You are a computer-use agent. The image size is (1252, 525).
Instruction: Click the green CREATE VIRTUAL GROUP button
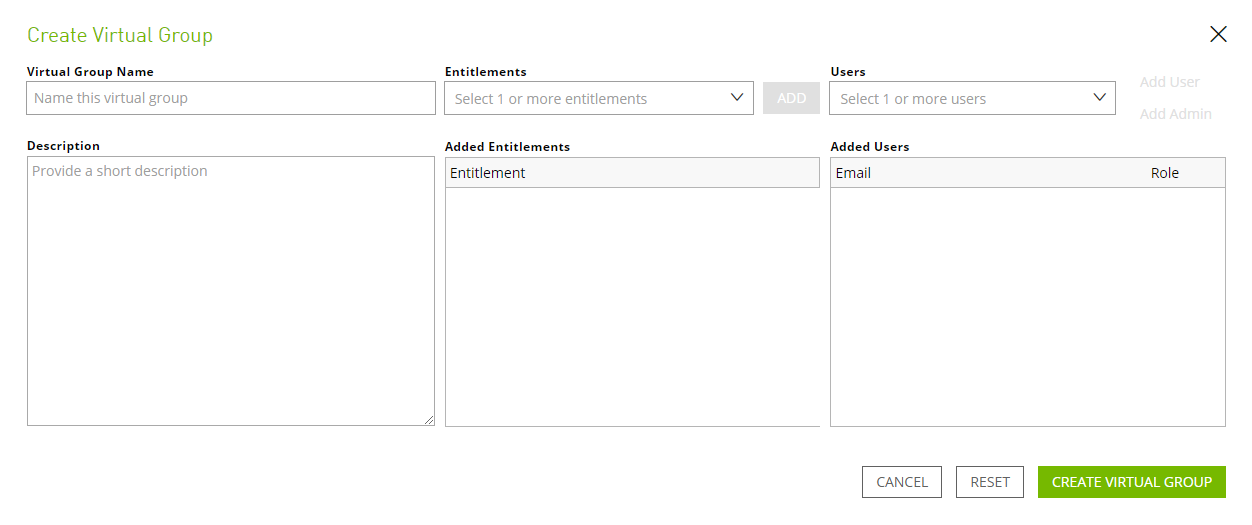point(1131,482)
